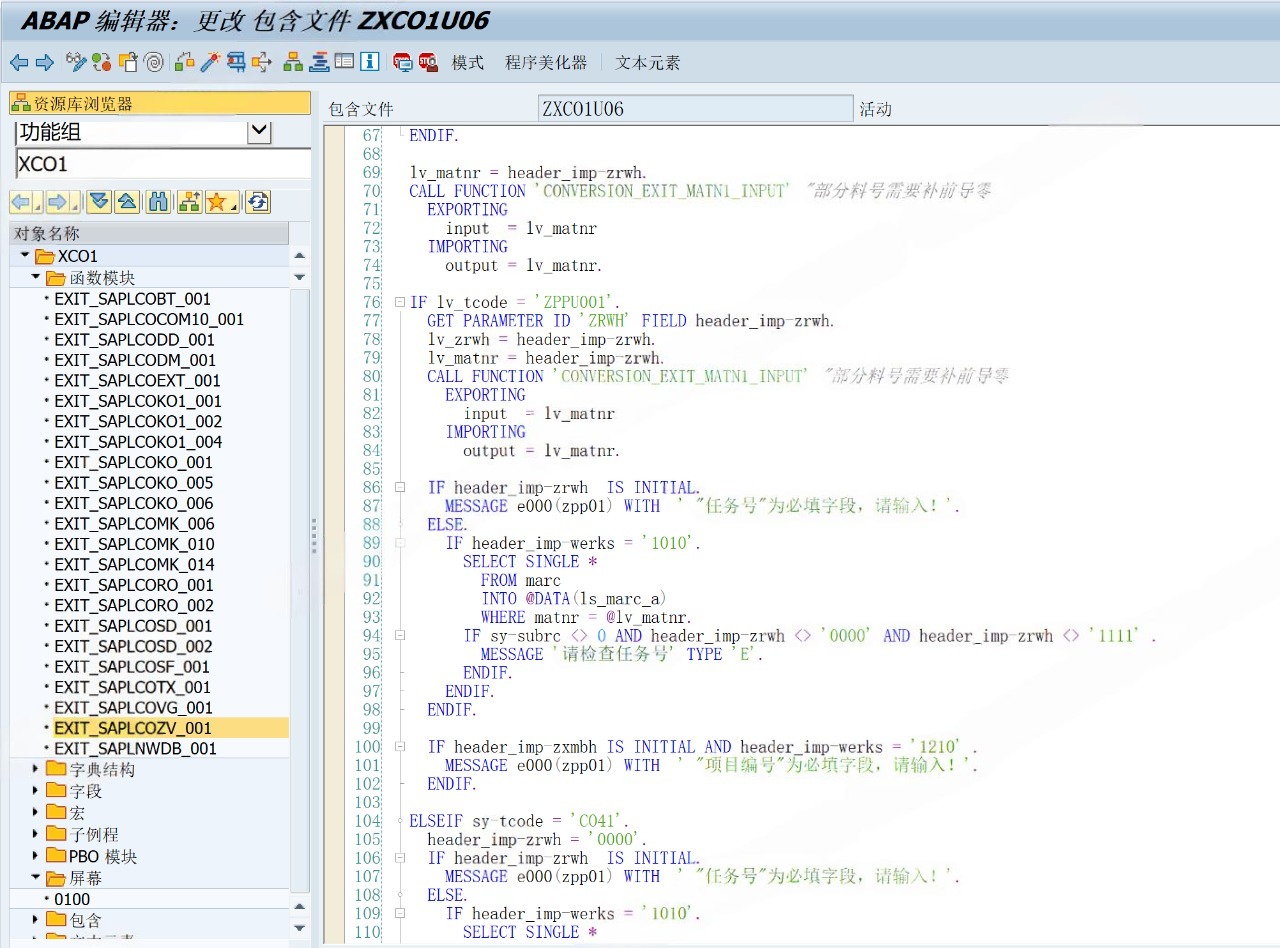Switch between active and inactive version icon
Screen dimensions: 1280x948
click(x=101, y=62)
